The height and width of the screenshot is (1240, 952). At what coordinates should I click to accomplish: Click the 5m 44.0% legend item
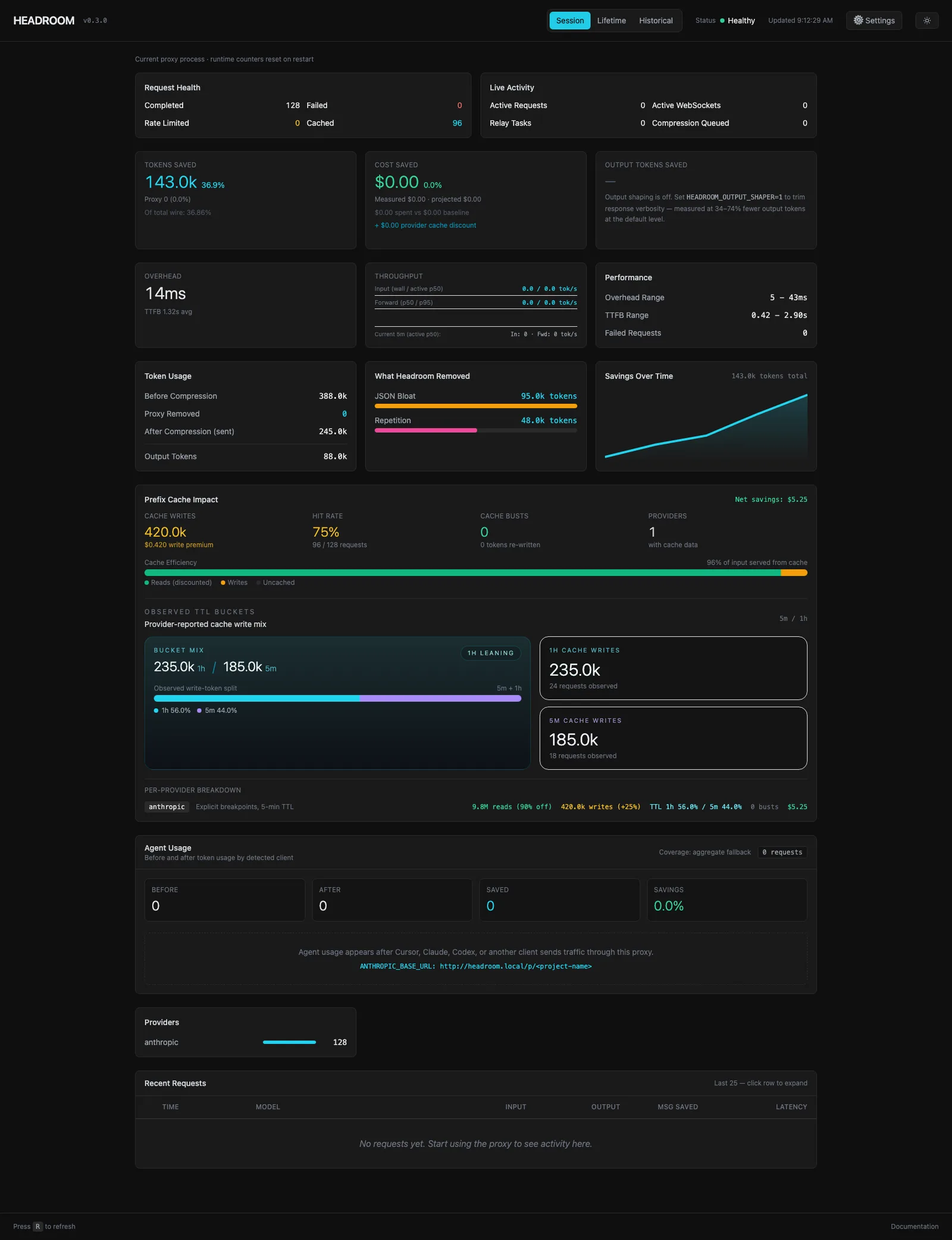217,711
